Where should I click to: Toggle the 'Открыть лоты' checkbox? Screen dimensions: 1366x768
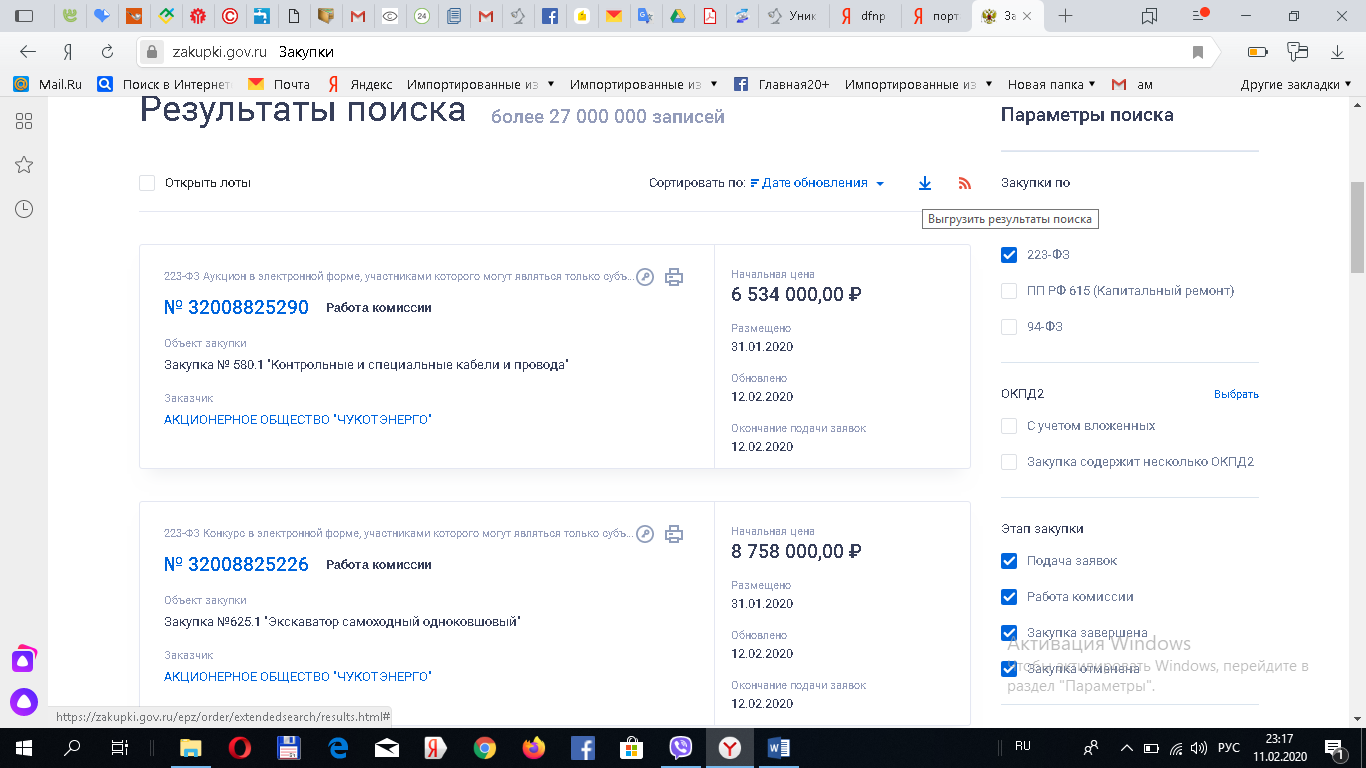(x=147, y=183)
